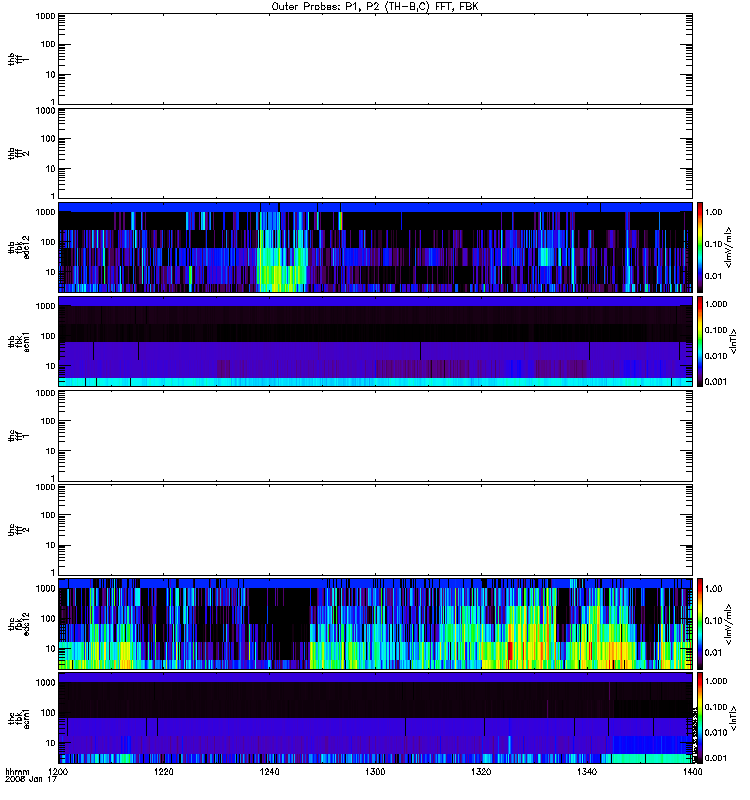Click '0.001' on the thb scm1 color scale
Viewport: 750px width, 800px height.
click(716, 381)
